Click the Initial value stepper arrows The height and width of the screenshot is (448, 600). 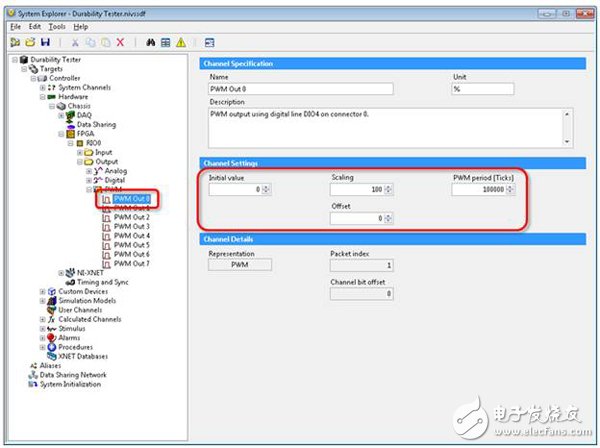tap(266, 189)
